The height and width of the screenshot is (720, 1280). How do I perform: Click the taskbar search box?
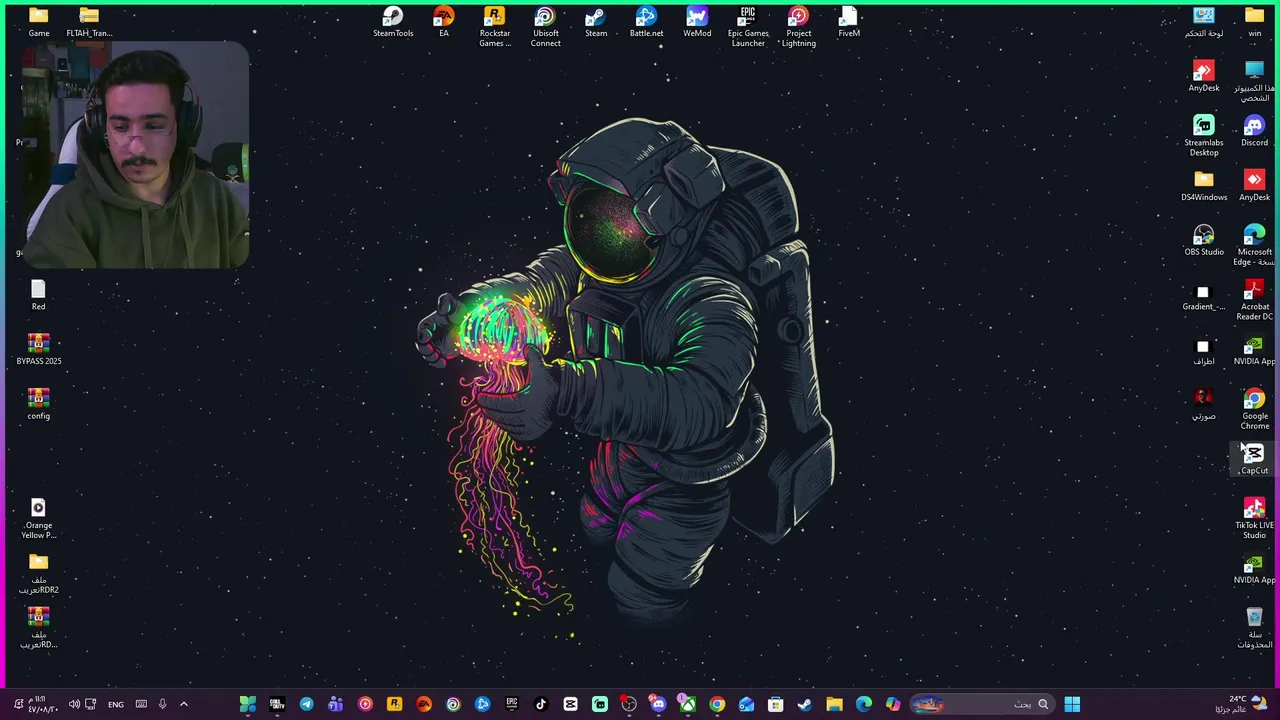click(982, 704)
